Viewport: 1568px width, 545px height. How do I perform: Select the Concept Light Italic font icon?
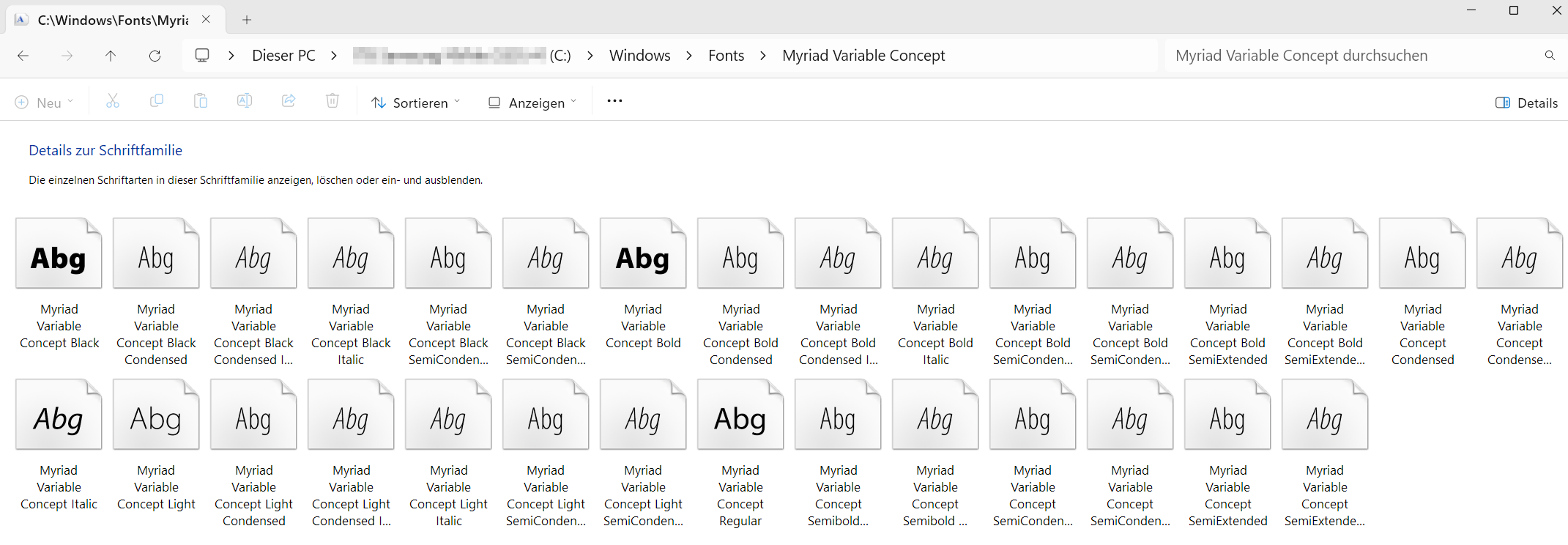pyautogui.click(x=448, y=415)
